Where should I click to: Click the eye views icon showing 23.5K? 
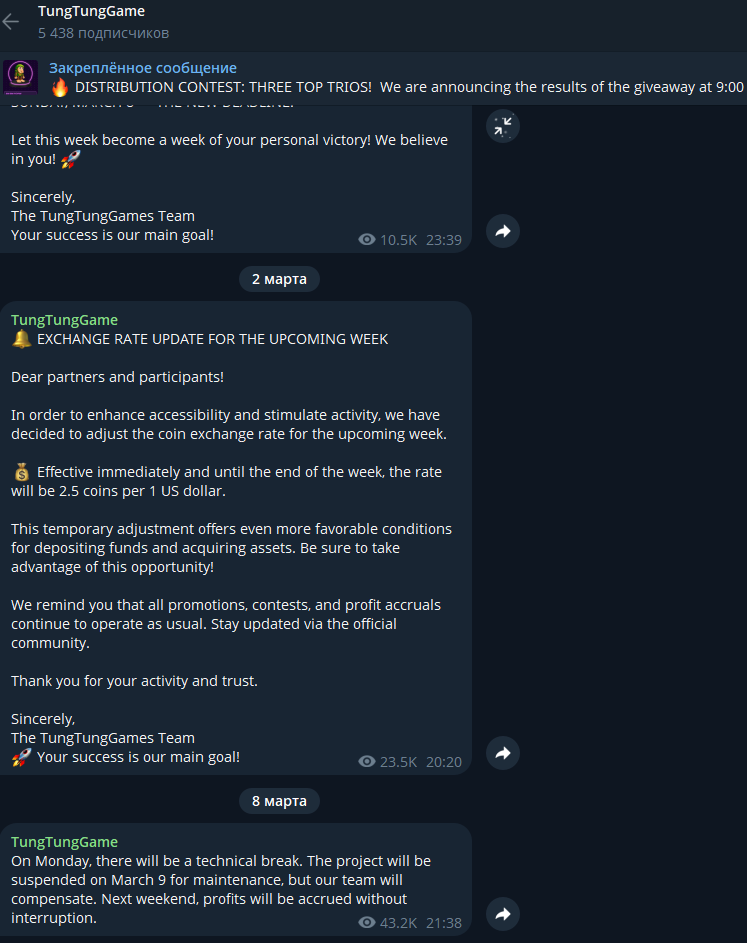point(367,762)
